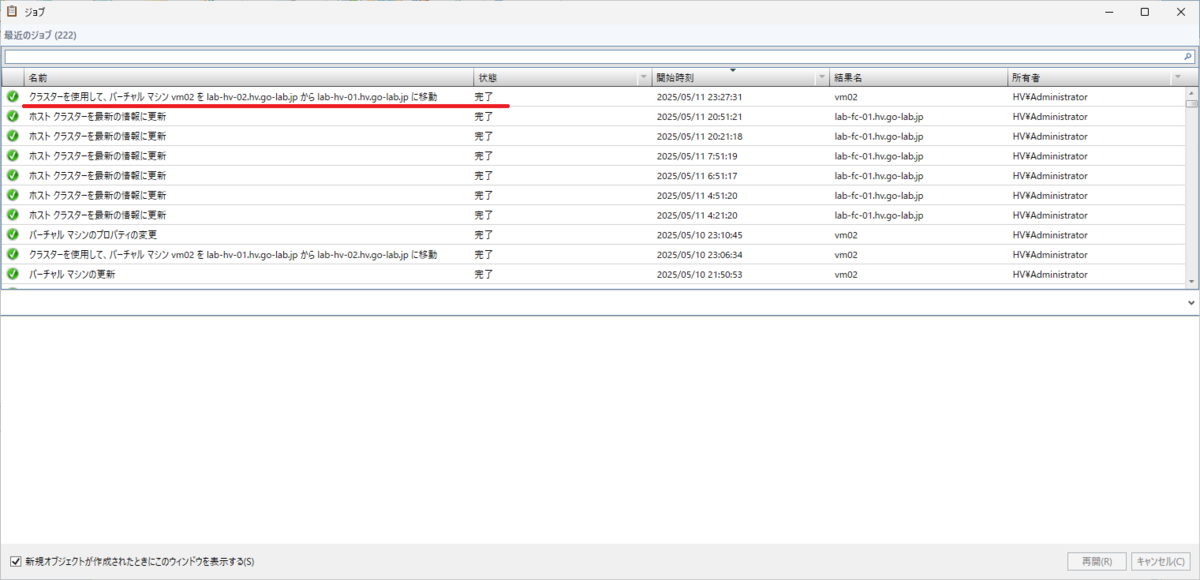Image resolution: width=1200 pixels, height=580 pixels.
Task: Open the 状態 column filter dropdown
Action: 643,77
